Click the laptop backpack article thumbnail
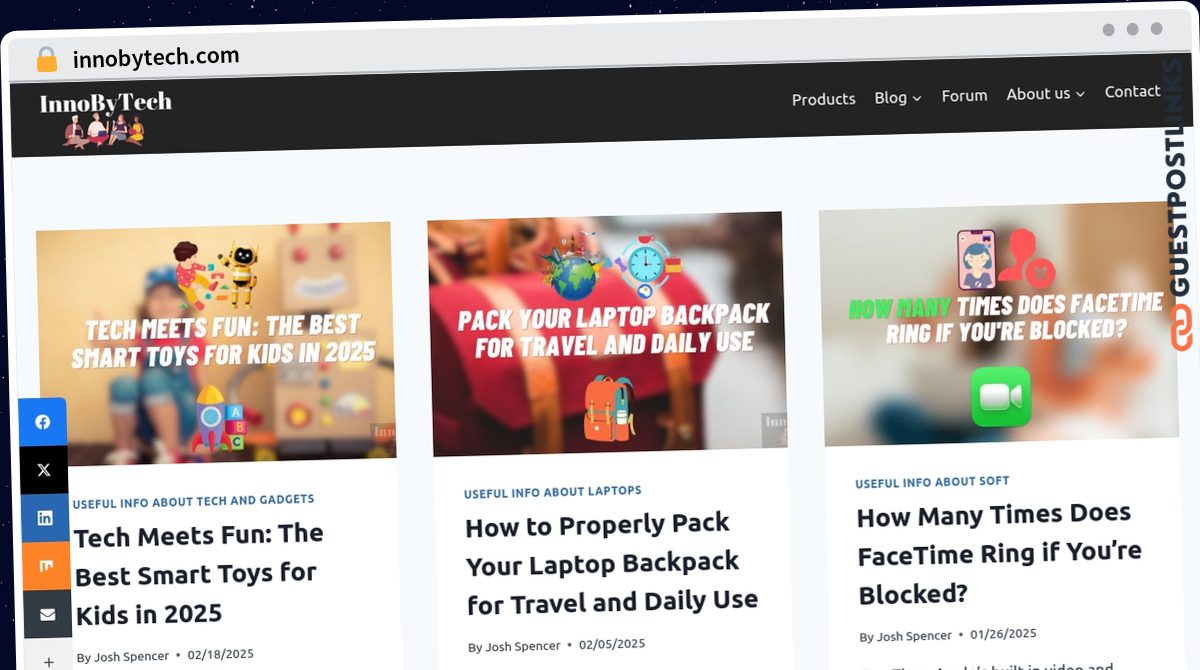 (x=607, y=332)
